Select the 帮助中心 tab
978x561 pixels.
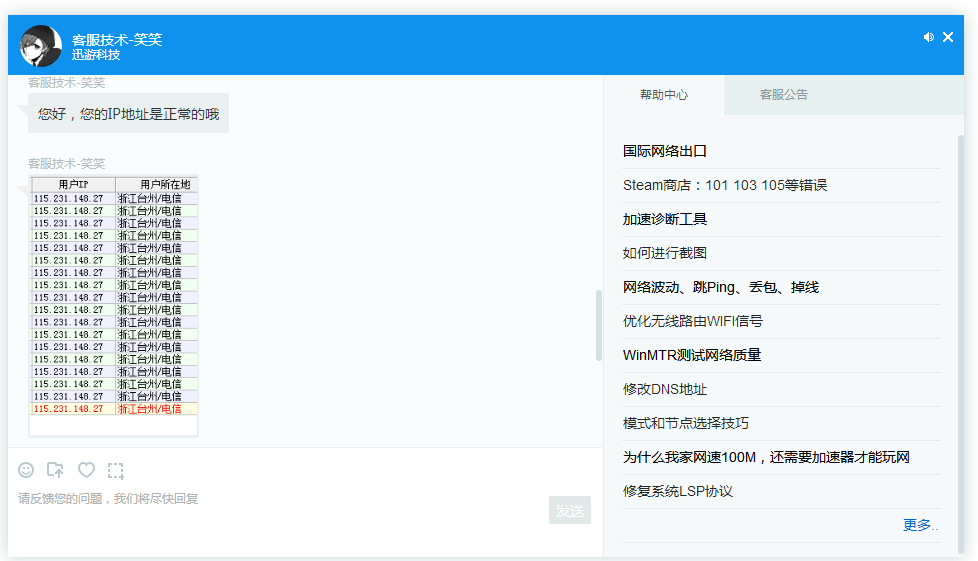(x=664, y=95)
